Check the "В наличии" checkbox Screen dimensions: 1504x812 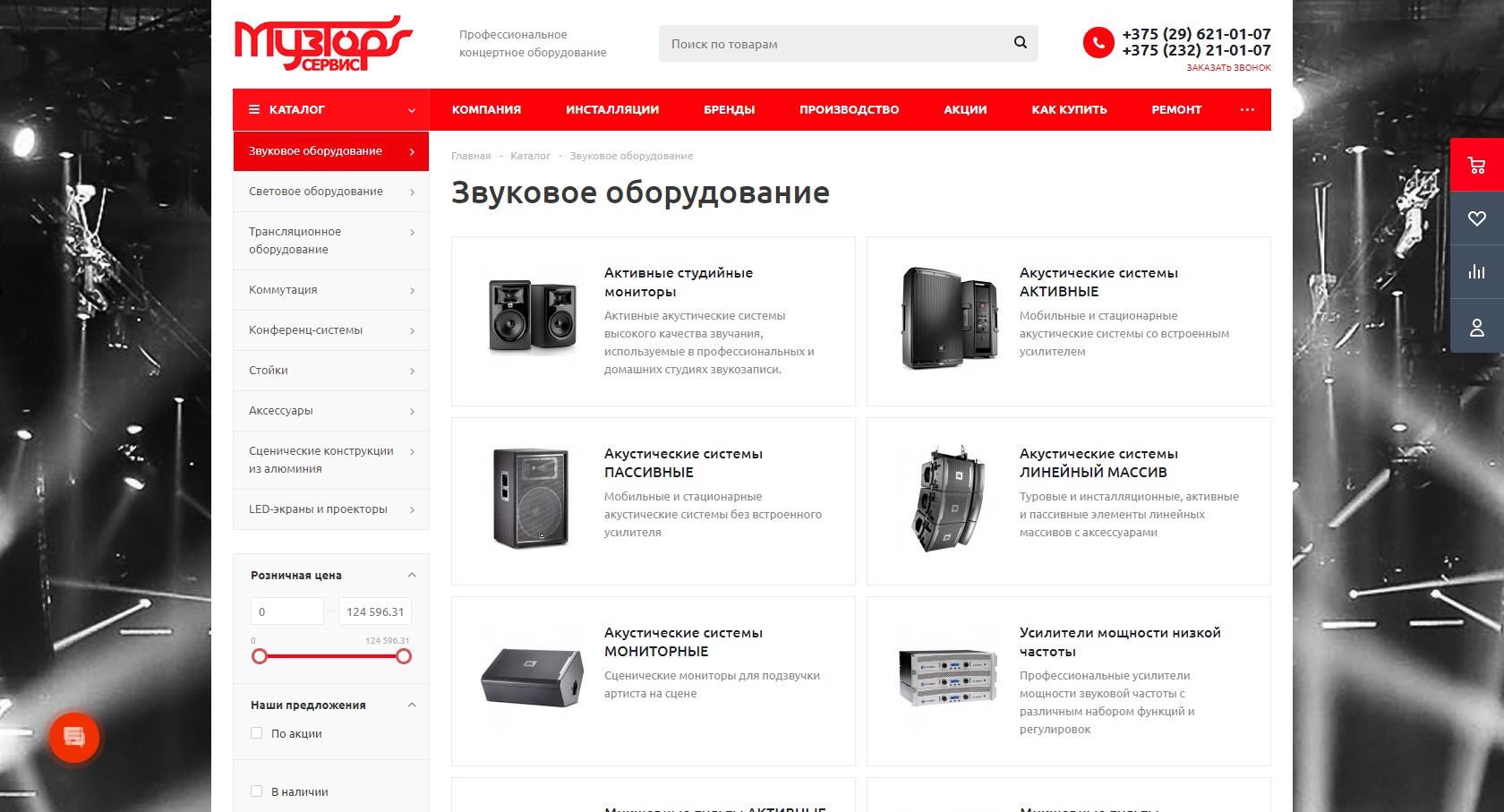coord(257,791)
